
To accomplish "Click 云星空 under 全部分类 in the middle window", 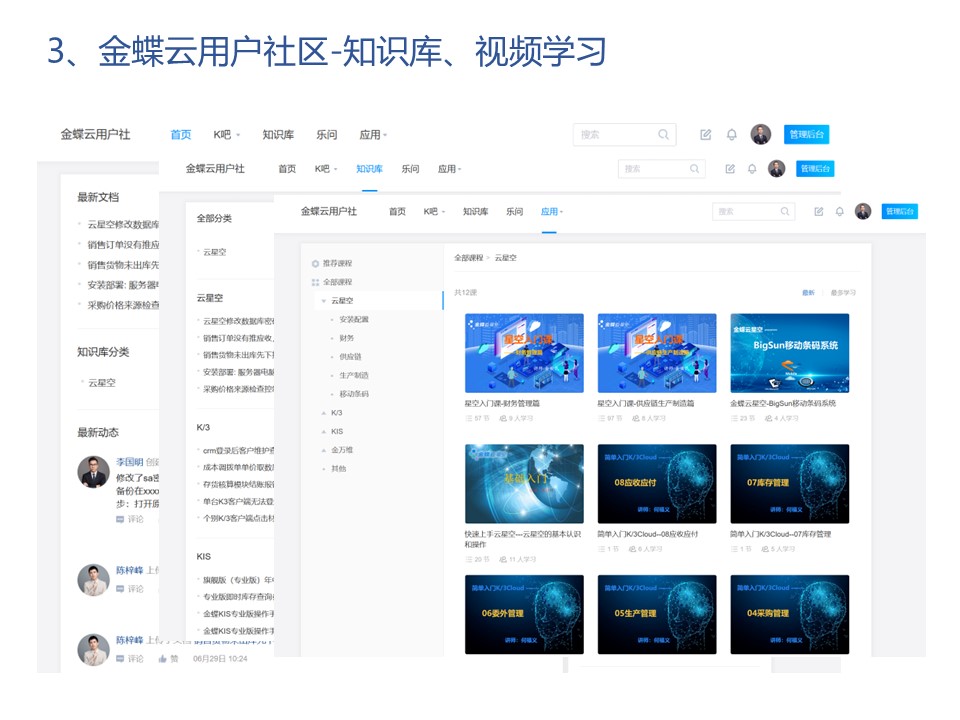I will 215,252.
